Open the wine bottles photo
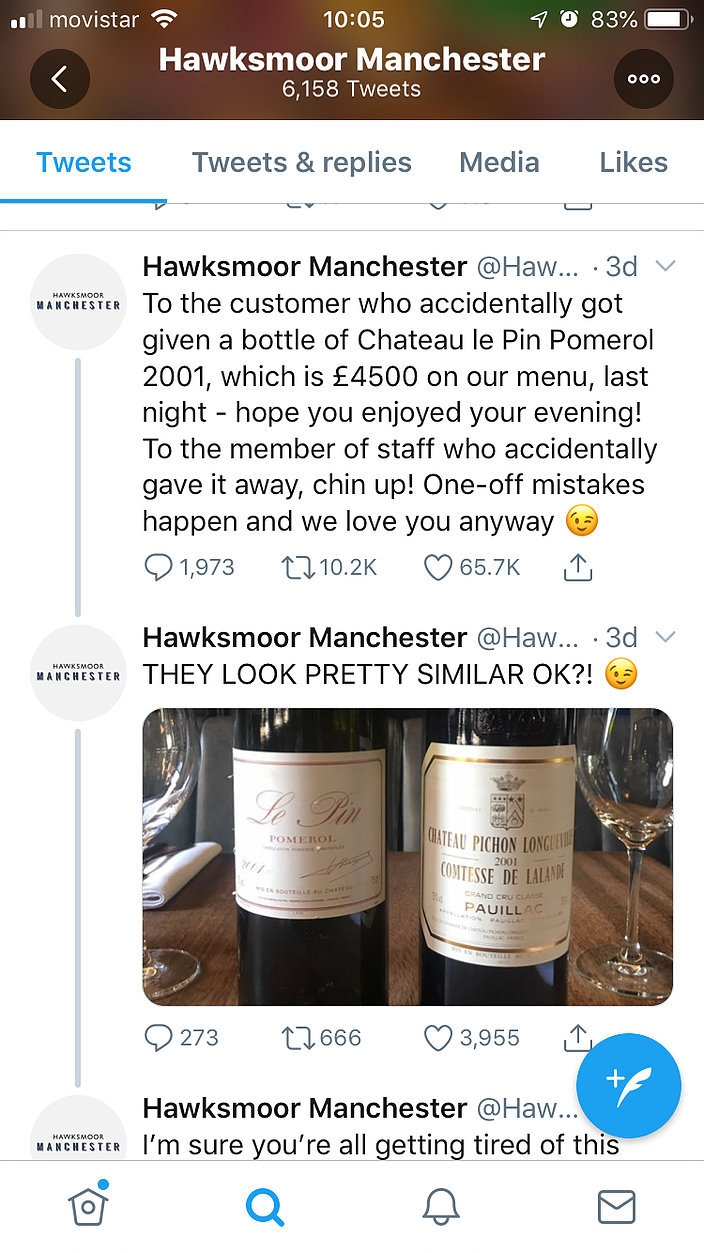Image resolution: width=704 pixels, height=1253 pixels. (407, 856)
